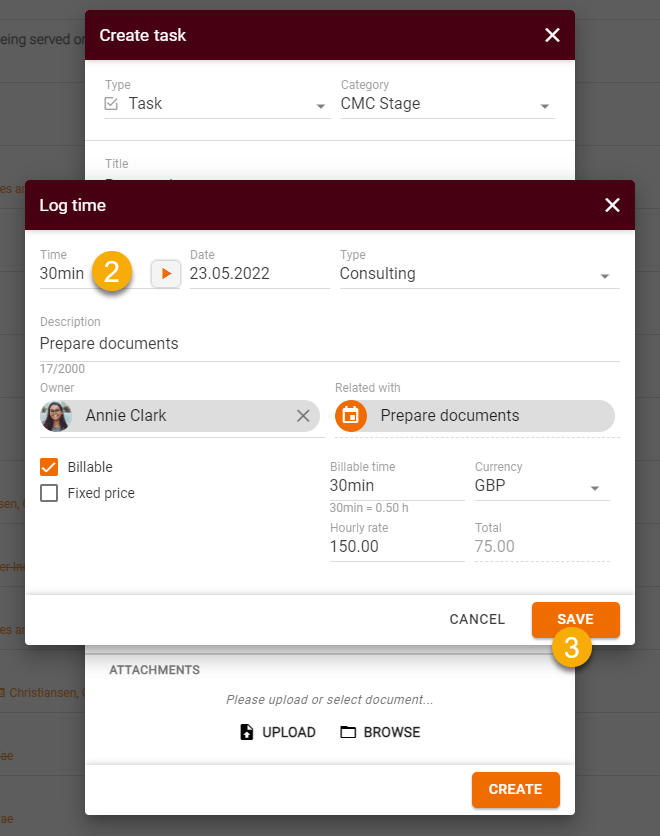Close the Log time dialog

612,205
